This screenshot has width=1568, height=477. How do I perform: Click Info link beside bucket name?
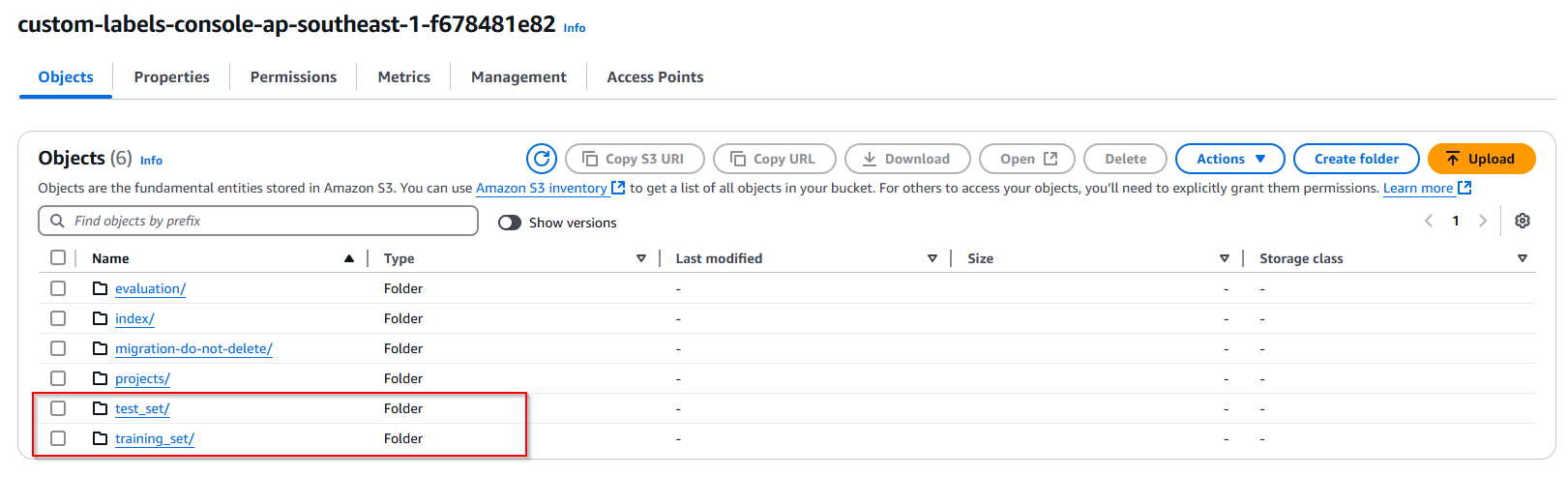575,28
